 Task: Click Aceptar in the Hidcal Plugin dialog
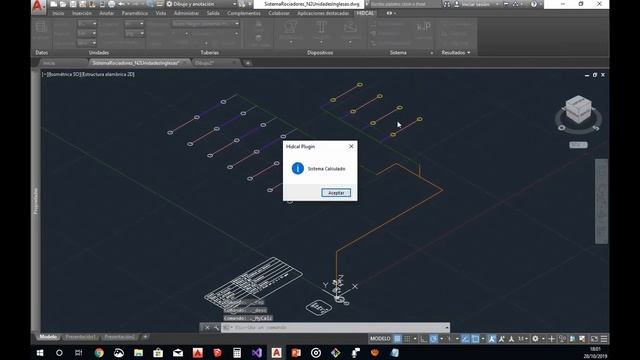pos(336,193)
